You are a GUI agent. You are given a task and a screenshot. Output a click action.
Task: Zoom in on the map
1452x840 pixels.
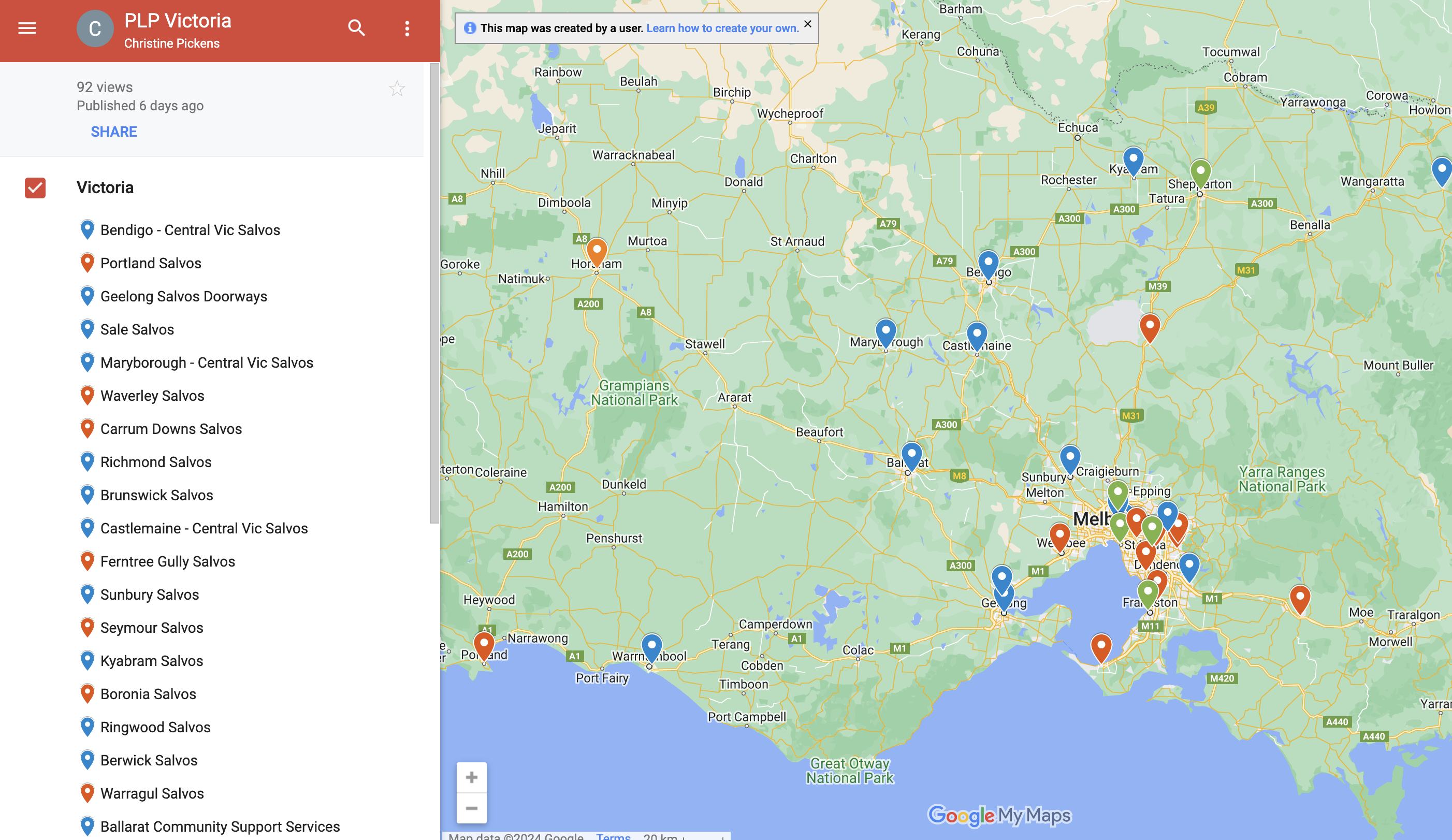coord(471,778)
